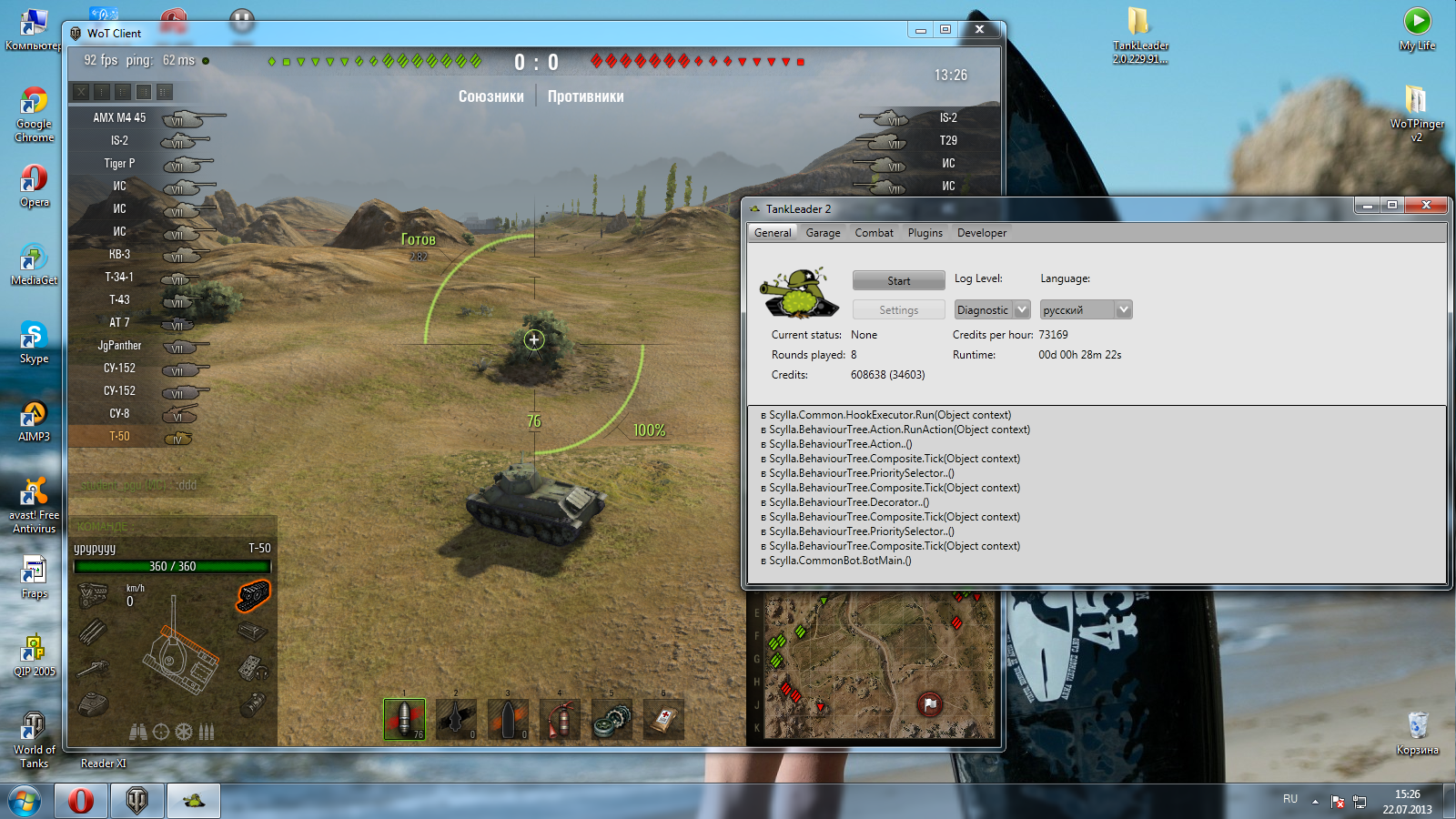The image size is (1456, 819).
Task: Click the TankLeader tank mascot logo
Action: 799,293
